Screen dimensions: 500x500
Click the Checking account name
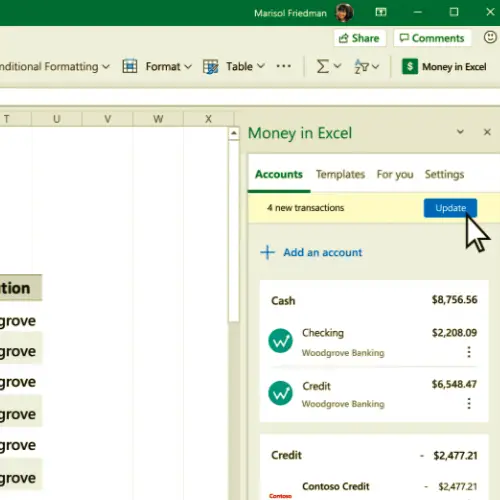[x=323, y=333]
